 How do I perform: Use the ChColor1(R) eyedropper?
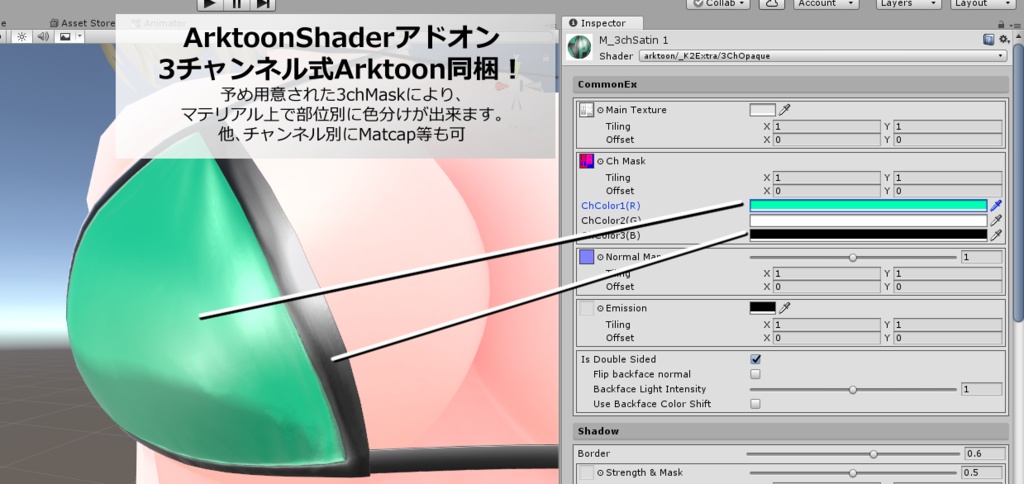996,206
